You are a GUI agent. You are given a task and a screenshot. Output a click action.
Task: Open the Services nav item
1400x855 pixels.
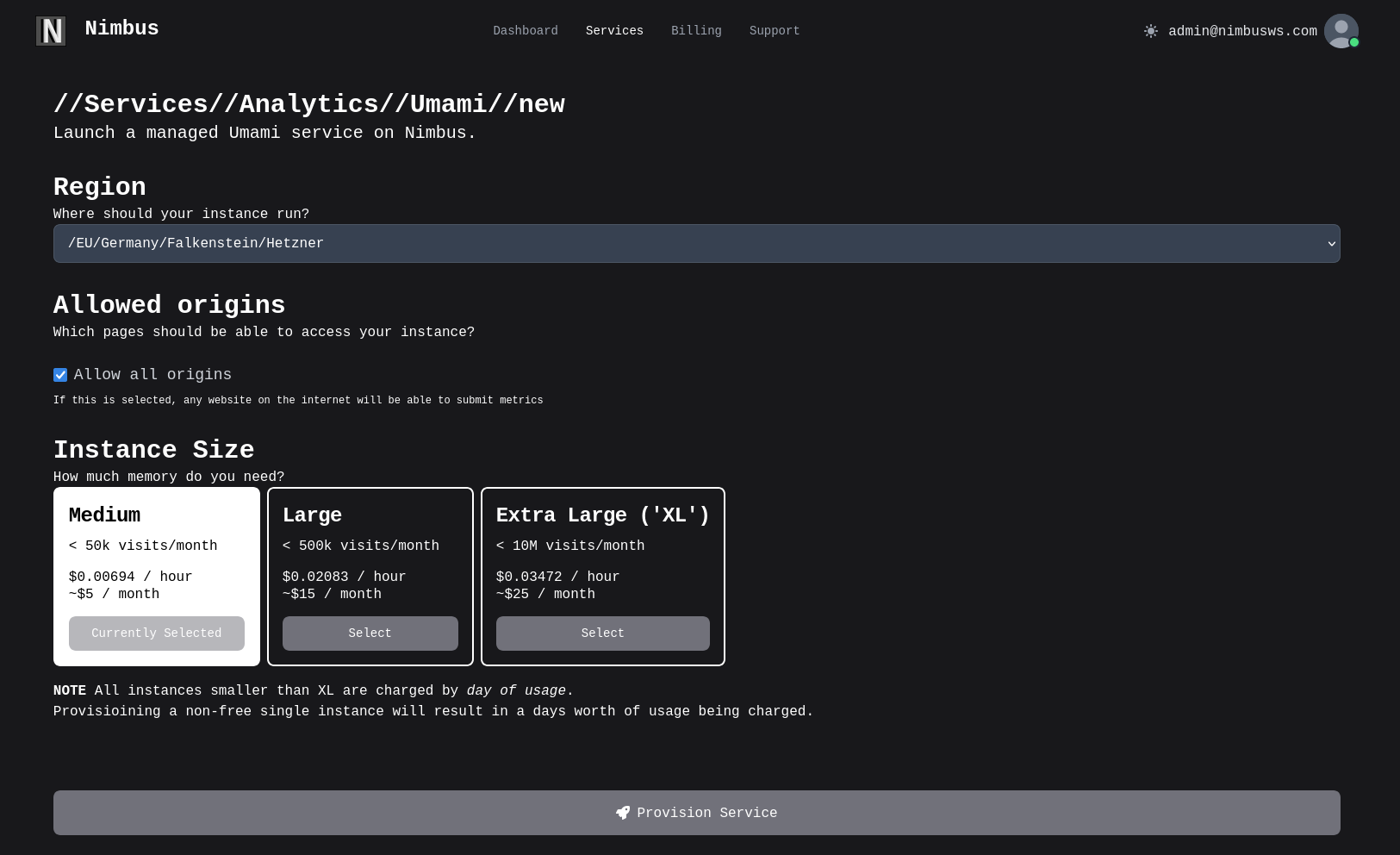[x=614, y=31]
